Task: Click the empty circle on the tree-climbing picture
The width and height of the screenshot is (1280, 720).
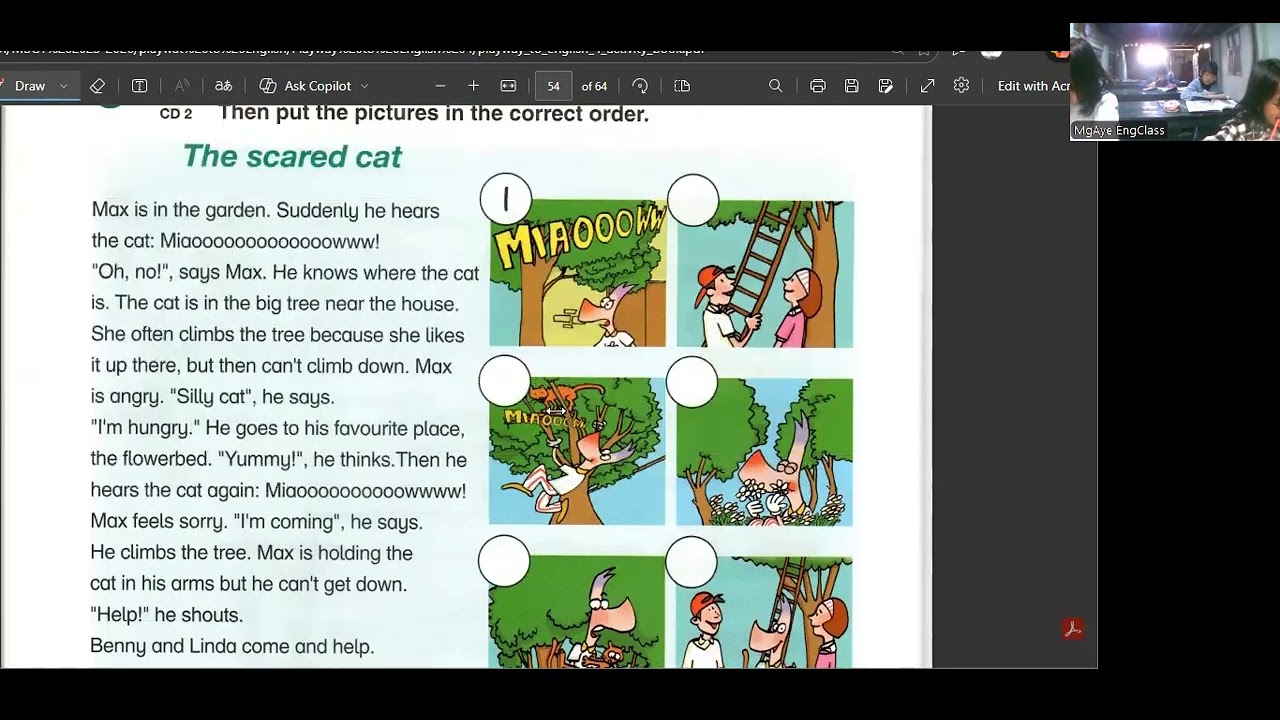Action: (504, 381)
